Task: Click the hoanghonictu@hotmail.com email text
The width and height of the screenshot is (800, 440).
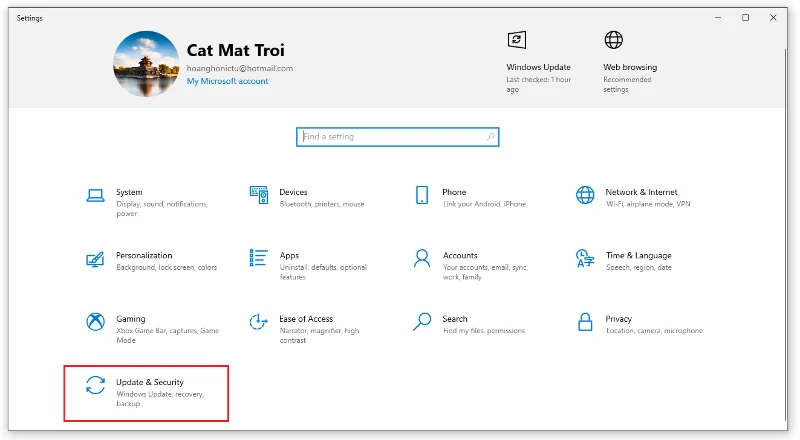Action: tap(240, 68)
